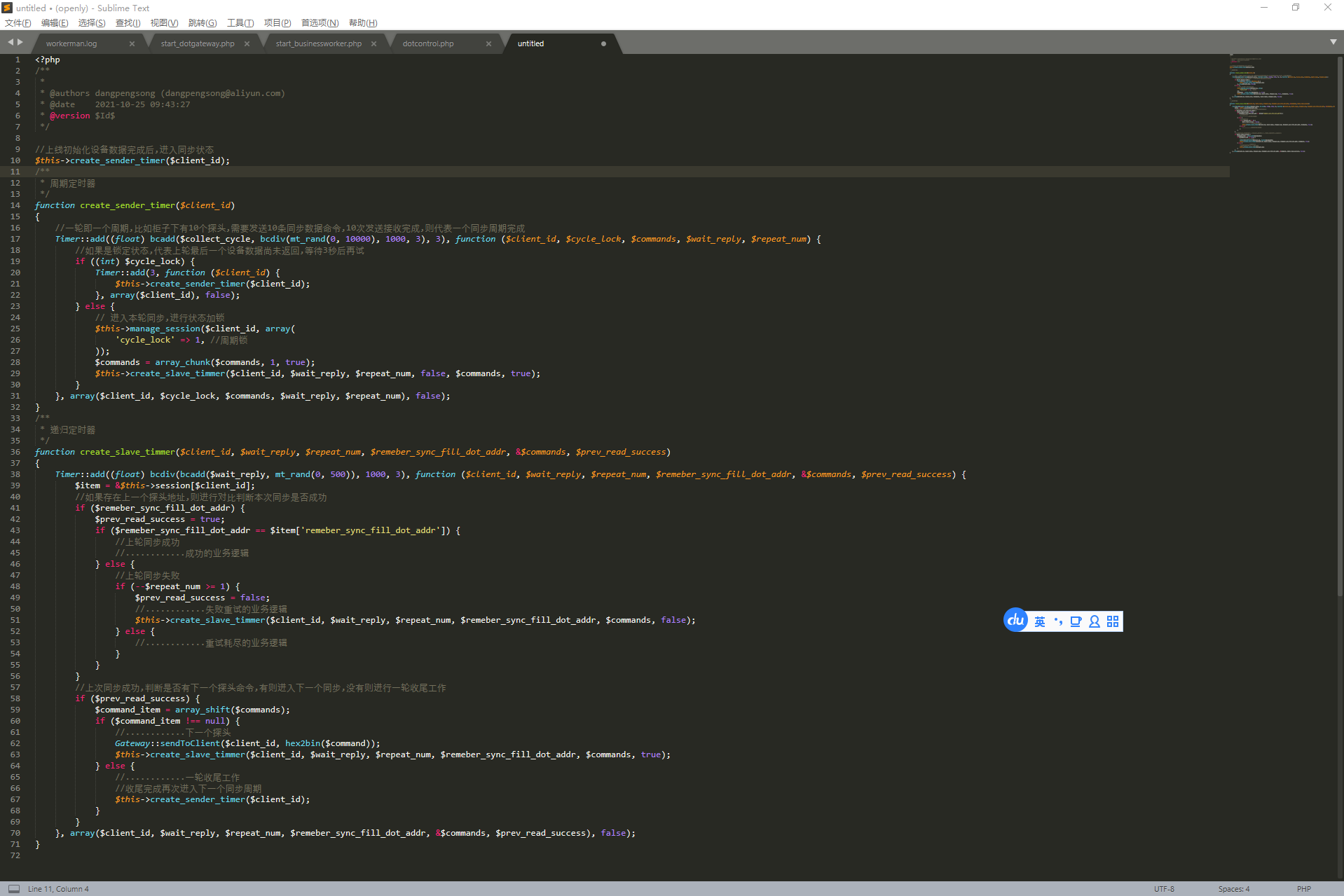Close the dotcontrol.php tab
This screenshot has width=1344, height=896.
(x=488, y=43)
